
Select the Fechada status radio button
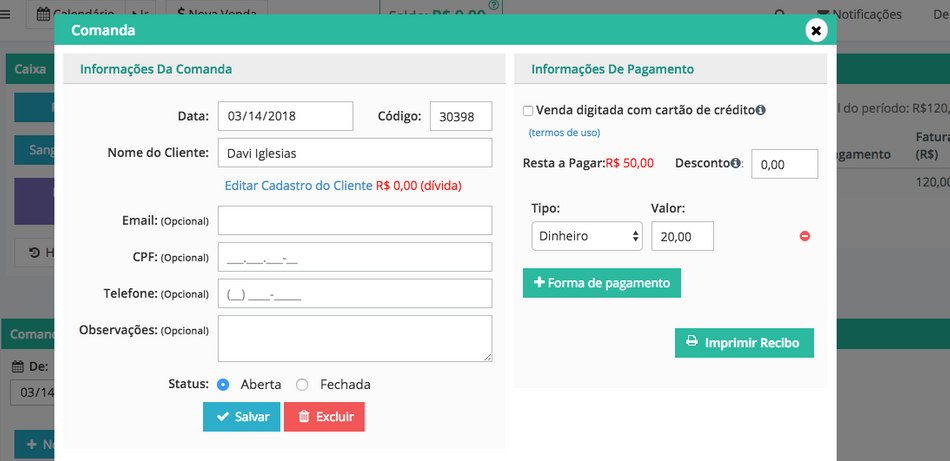302,385
